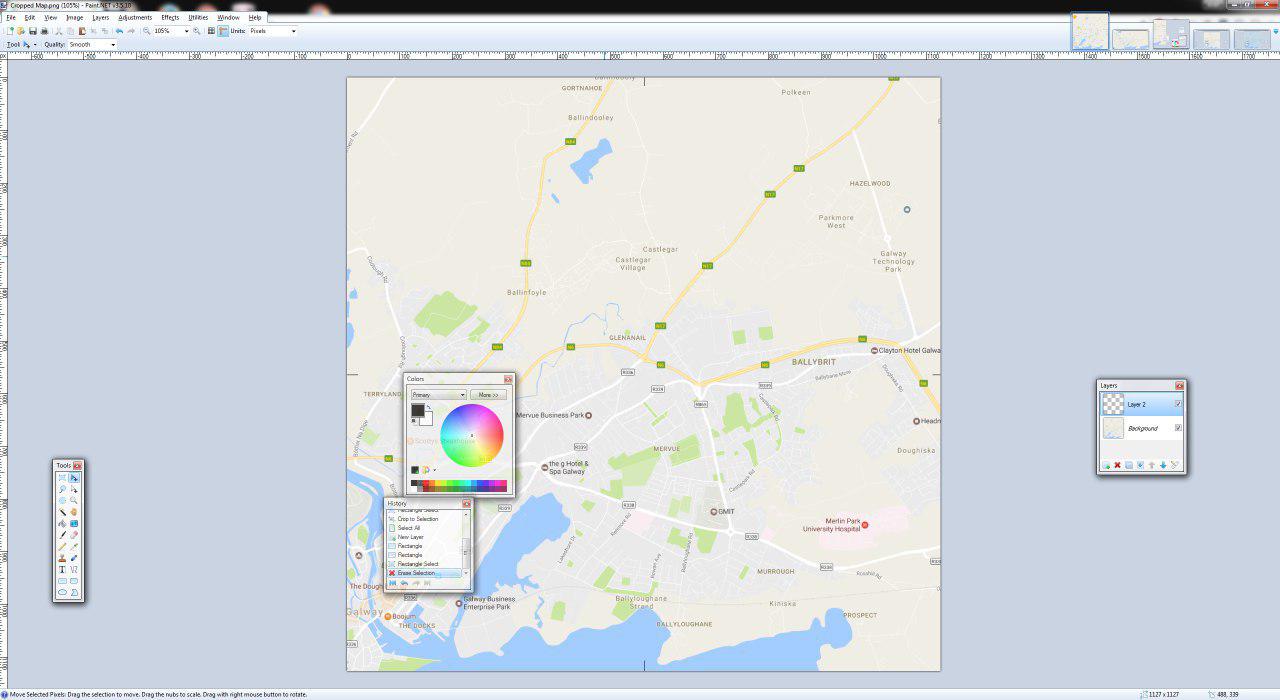1280x700 pixels.
Task: Click the Open file toolbar icon
Action: [21, 31]
